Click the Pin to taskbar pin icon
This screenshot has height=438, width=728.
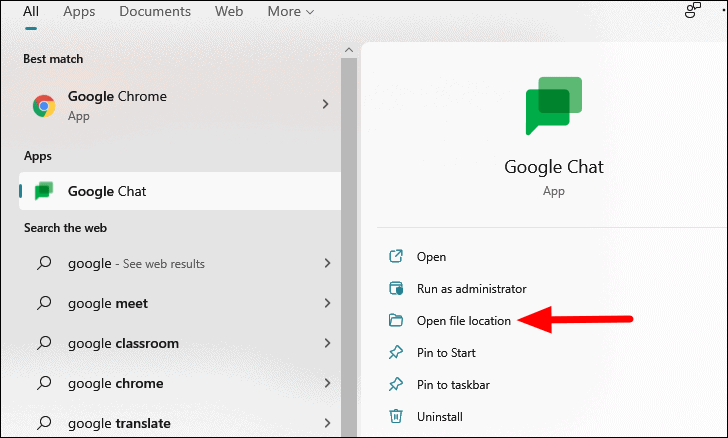coord(396,385)
